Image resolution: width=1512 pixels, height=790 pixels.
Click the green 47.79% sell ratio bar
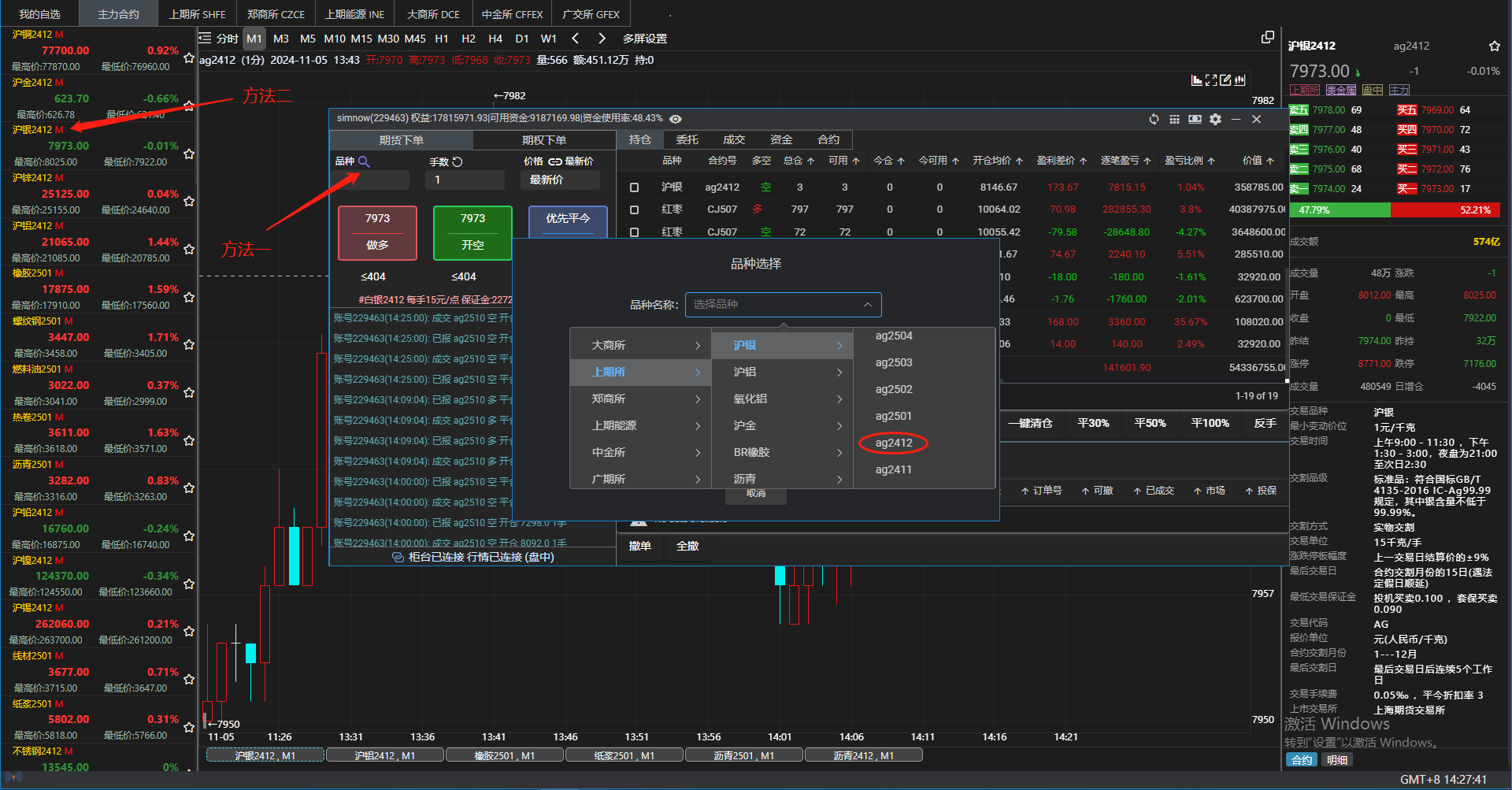(x=1339, y=210)
